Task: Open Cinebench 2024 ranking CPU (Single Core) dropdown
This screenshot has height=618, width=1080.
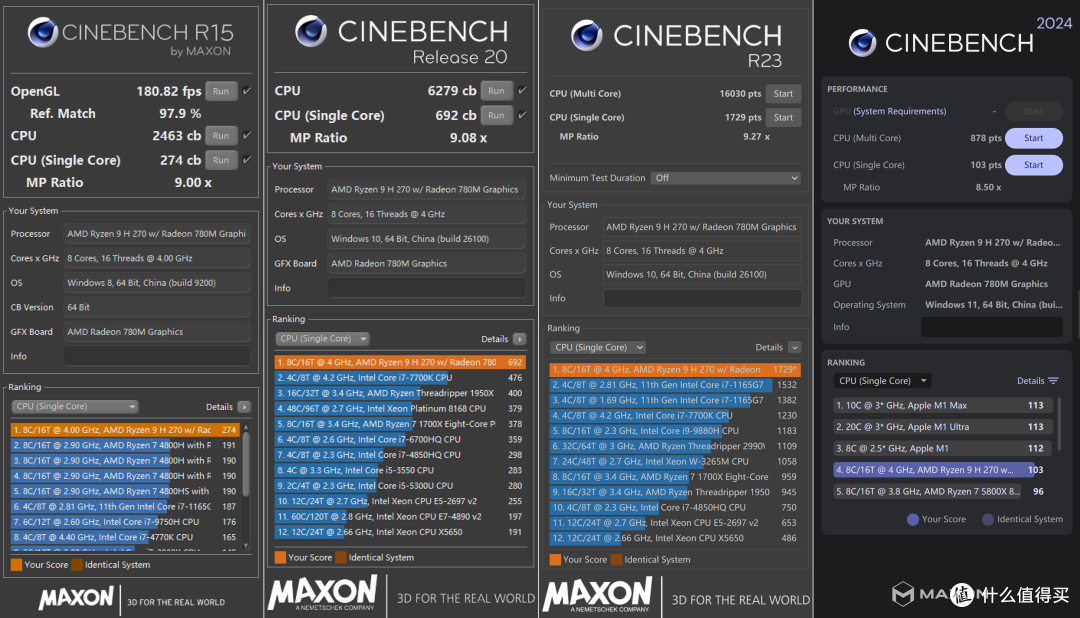Action: pos(882,381)
